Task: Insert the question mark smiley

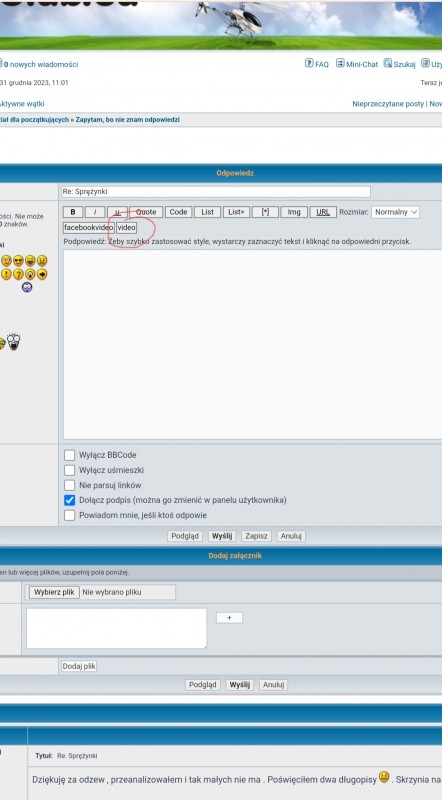Action: click(x=18, y=274)
